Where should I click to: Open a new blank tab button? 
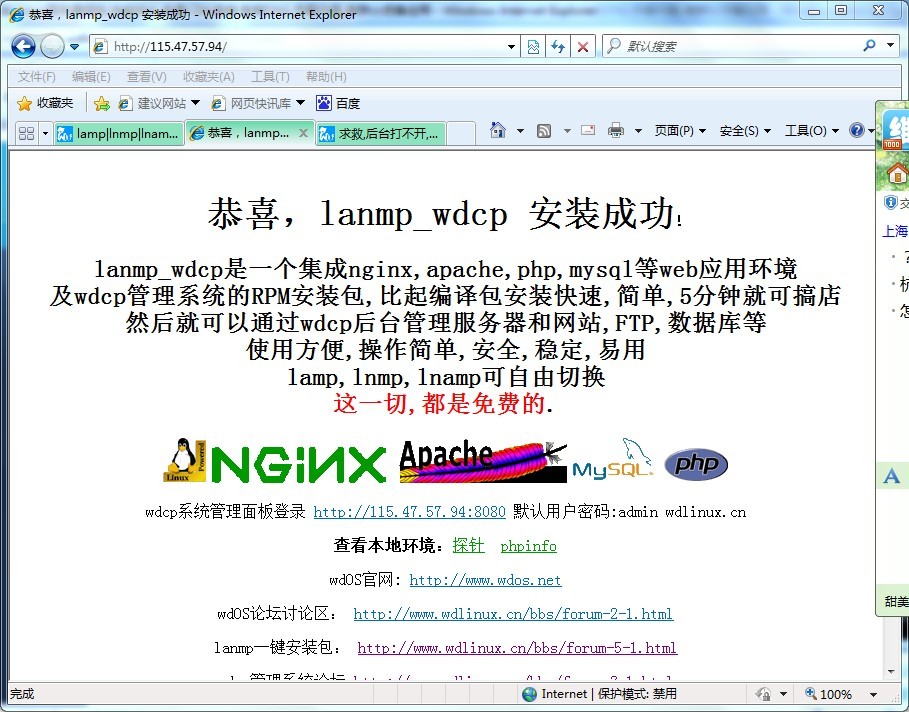461,133
